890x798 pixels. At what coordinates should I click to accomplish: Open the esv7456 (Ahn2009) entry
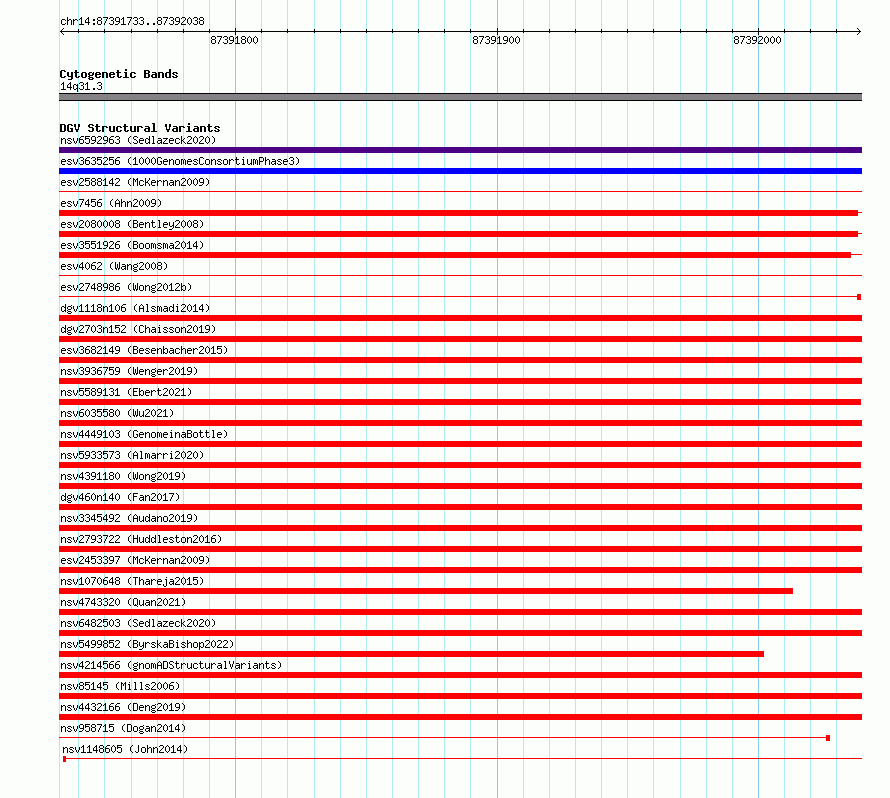point(111,203)
